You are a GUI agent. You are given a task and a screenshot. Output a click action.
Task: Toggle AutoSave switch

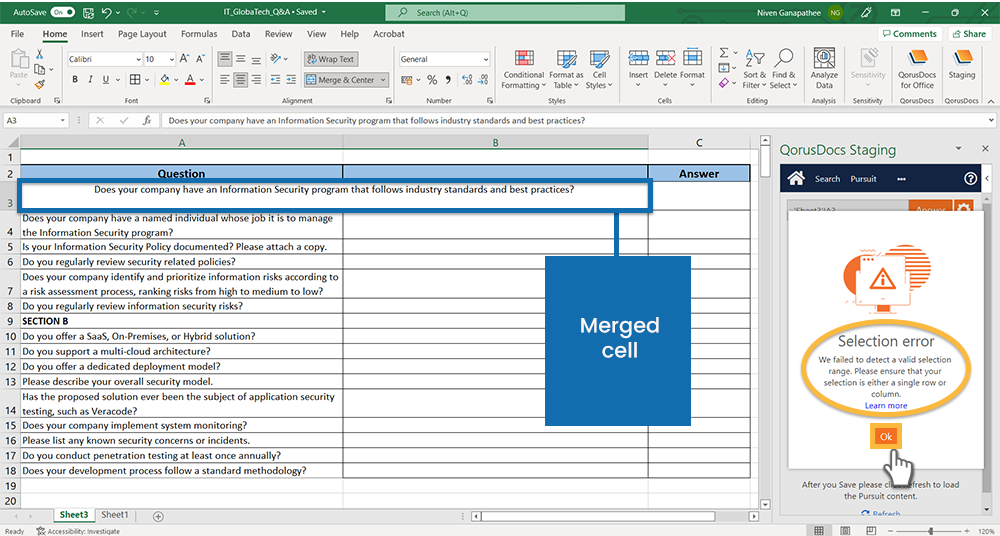click(x=62, y=12)
